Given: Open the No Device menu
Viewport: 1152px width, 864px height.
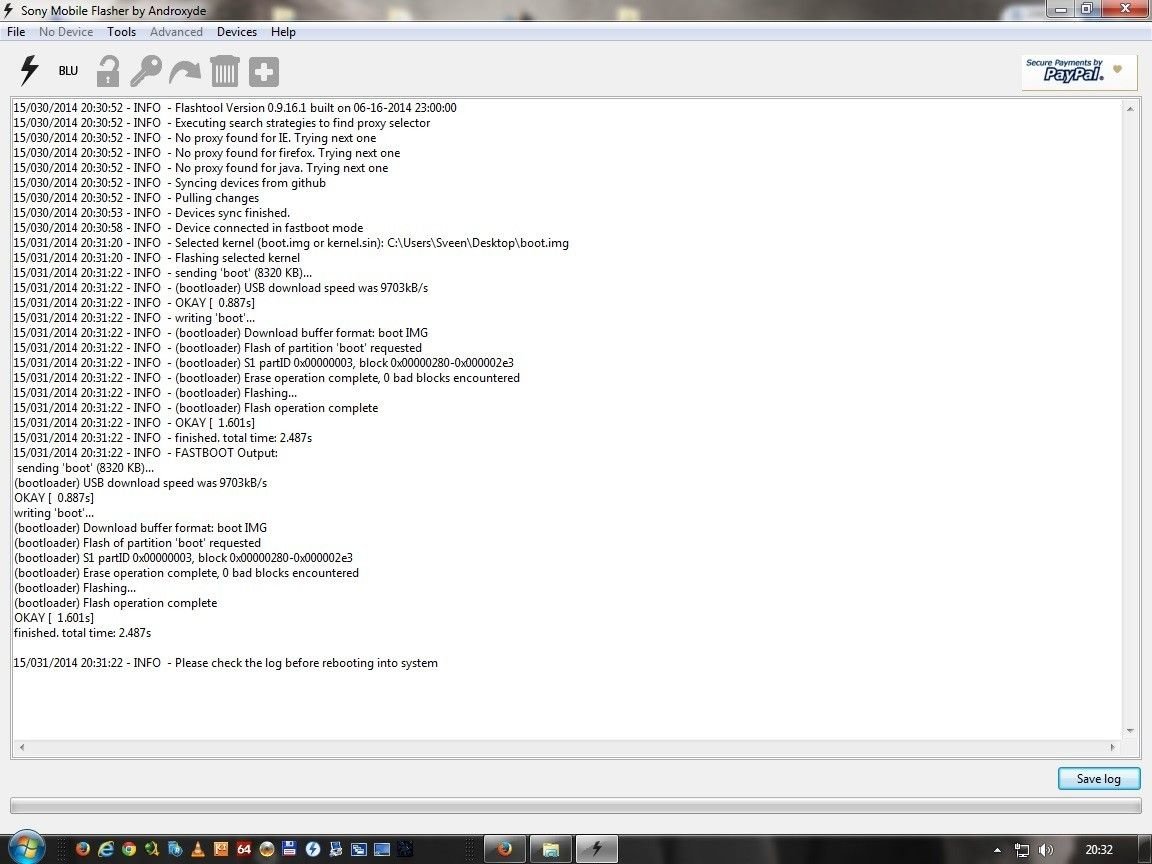Looking at the screenshot, I should tap(66, 32).
